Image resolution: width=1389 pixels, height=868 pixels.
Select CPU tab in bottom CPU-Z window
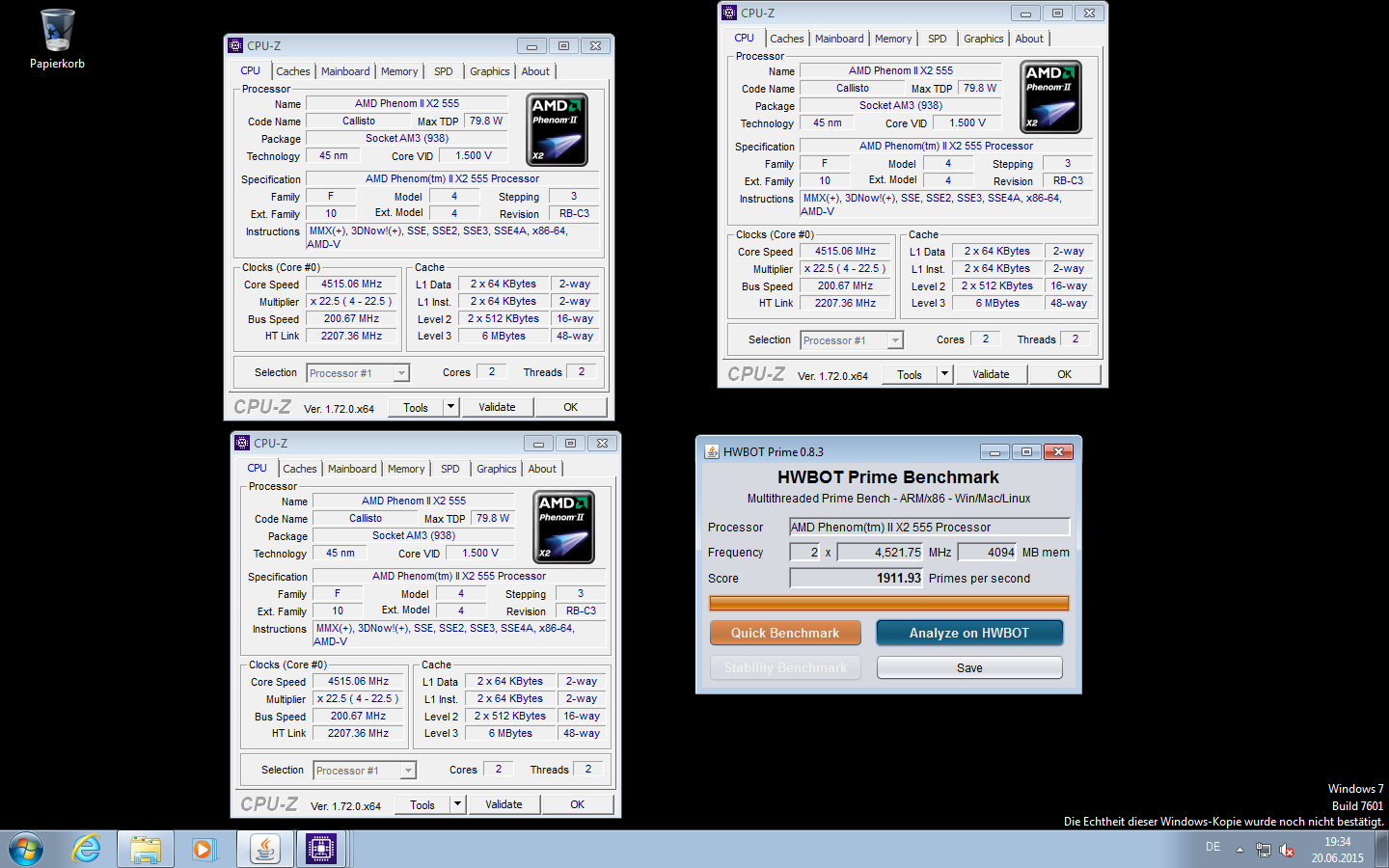coord(257,468)
